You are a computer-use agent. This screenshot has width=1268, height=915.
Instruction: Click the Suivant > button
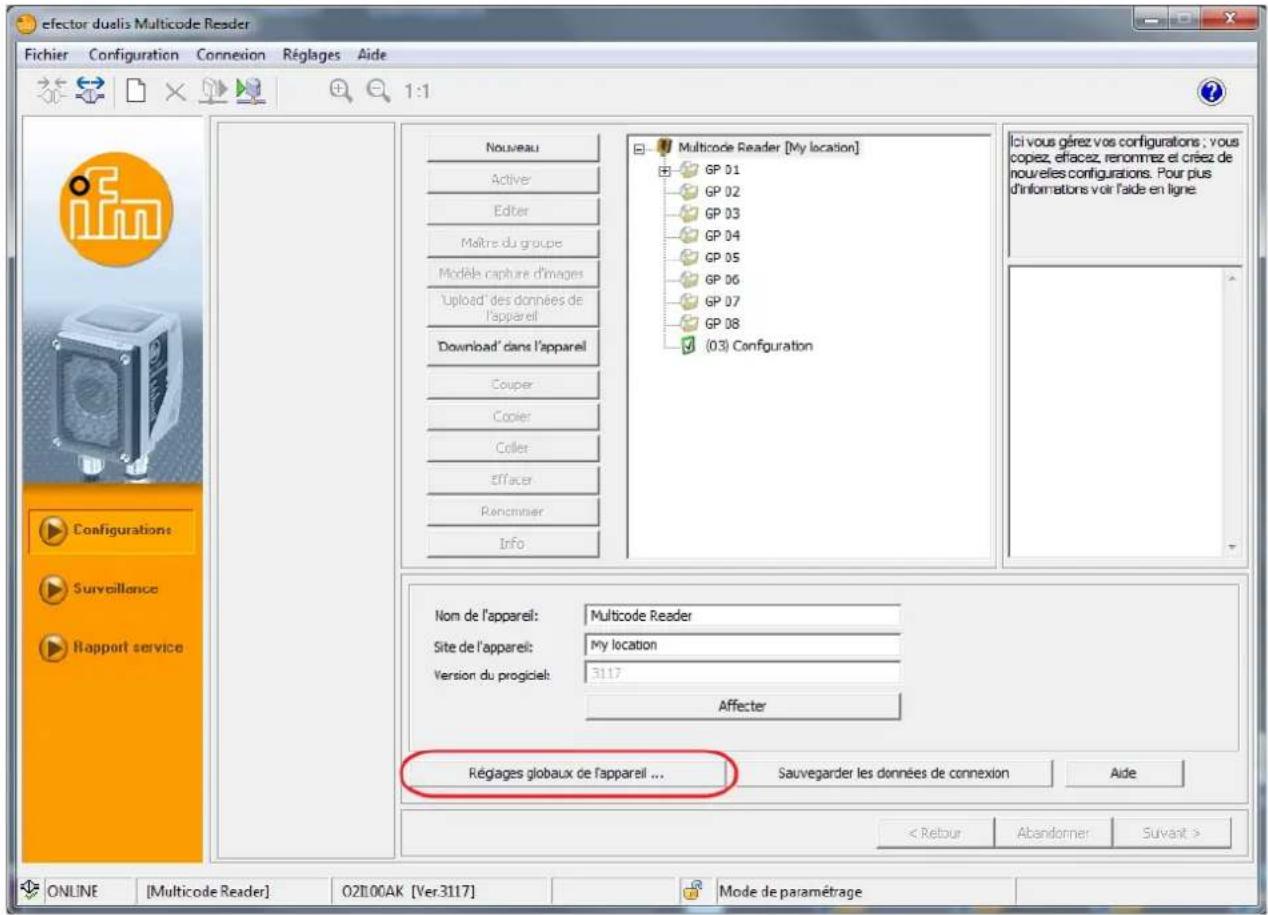(1173, 832)
